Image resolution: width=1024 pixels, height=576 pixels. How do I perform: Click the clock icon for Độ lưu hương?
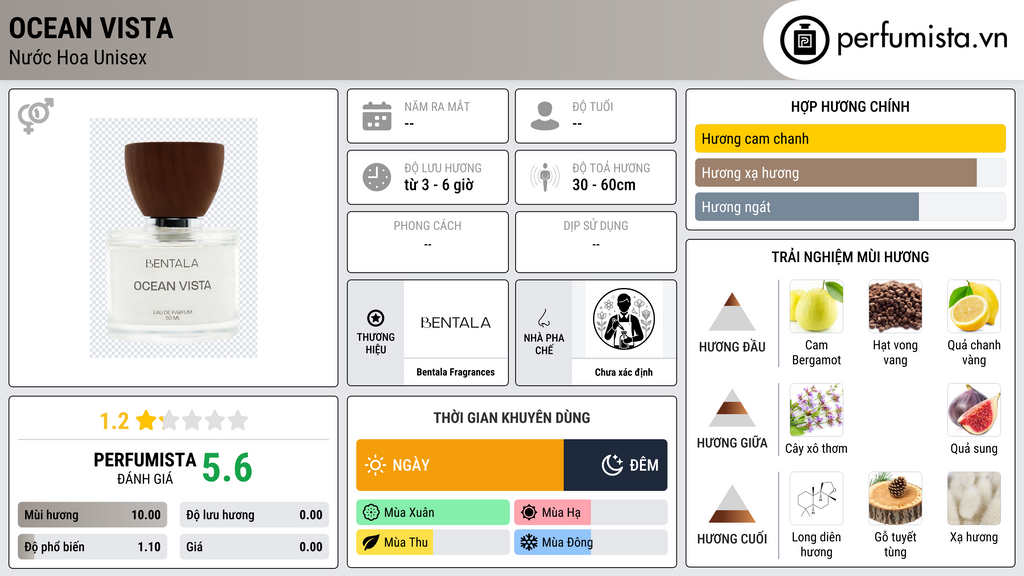click(377, 177)
